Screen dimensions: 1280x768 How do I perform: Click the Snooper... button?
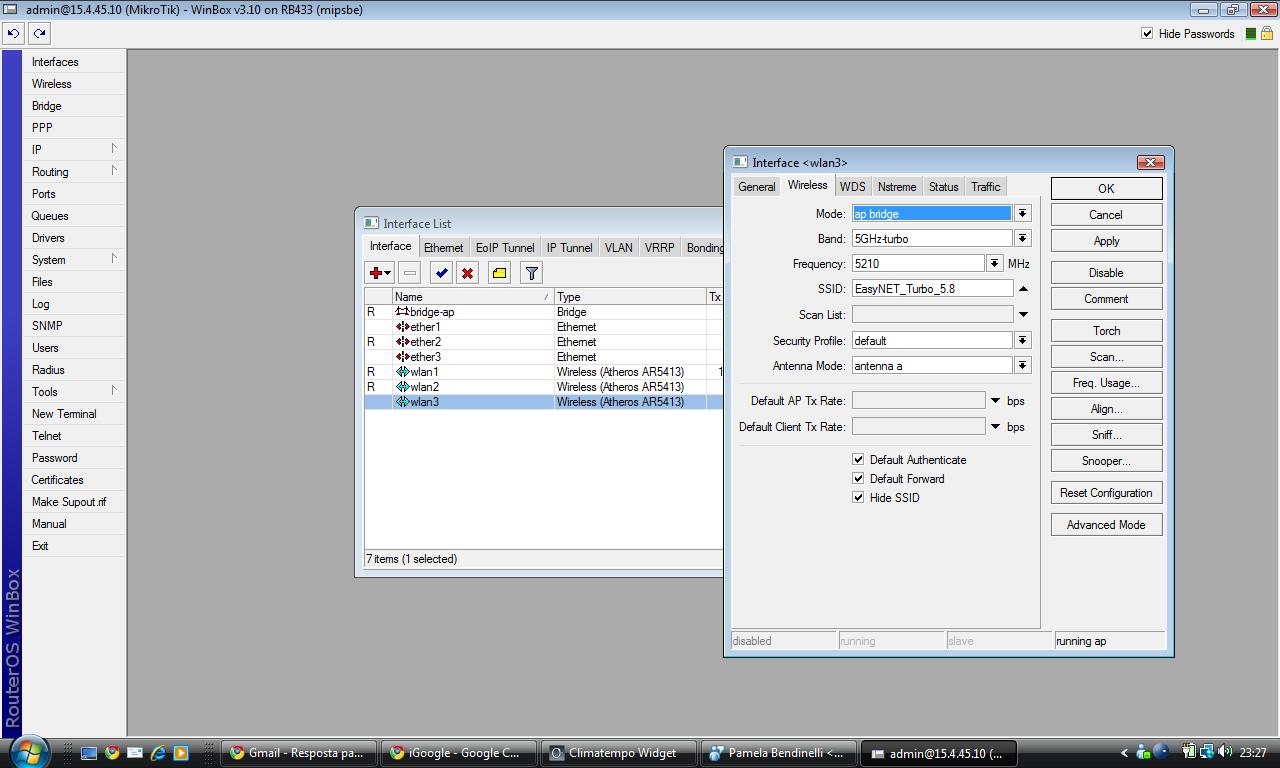[1106, 461]
